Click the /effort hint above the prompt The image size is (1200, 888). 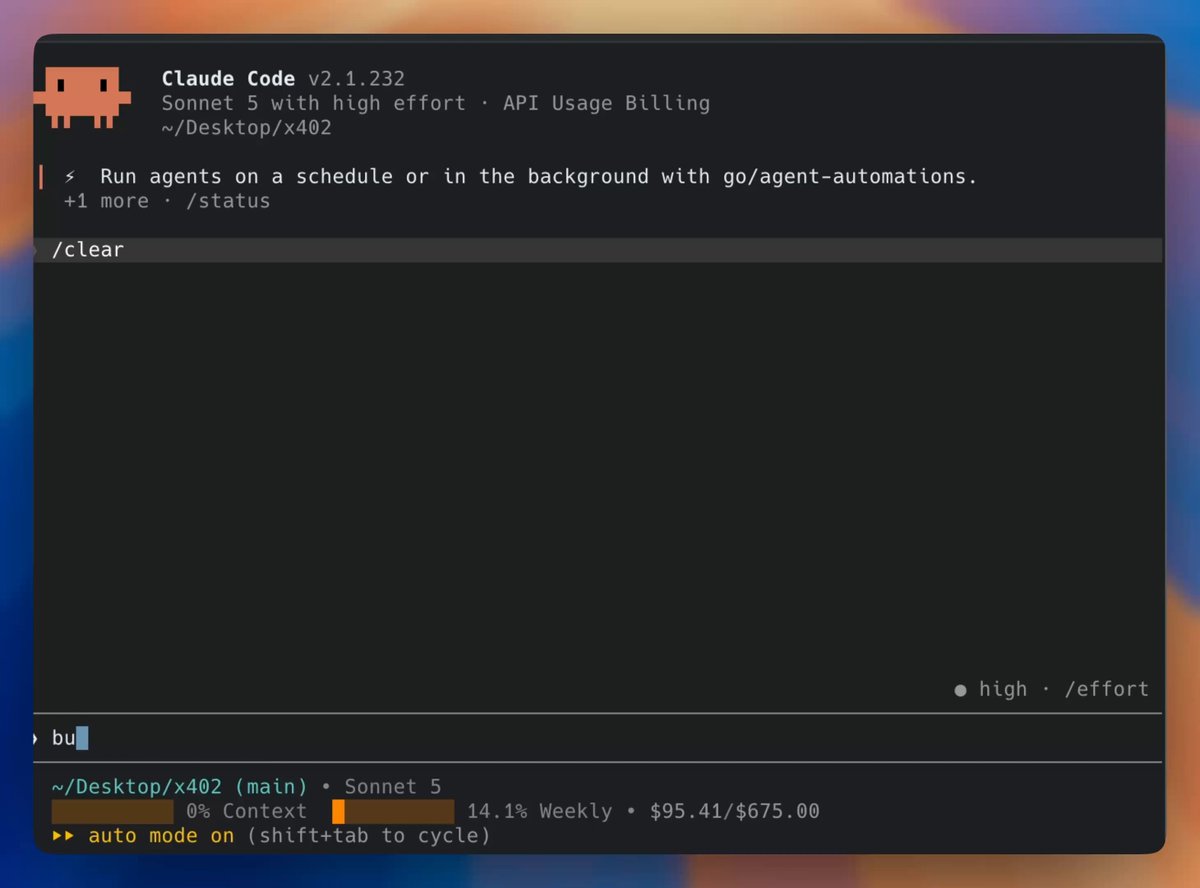coord(1107,689)
